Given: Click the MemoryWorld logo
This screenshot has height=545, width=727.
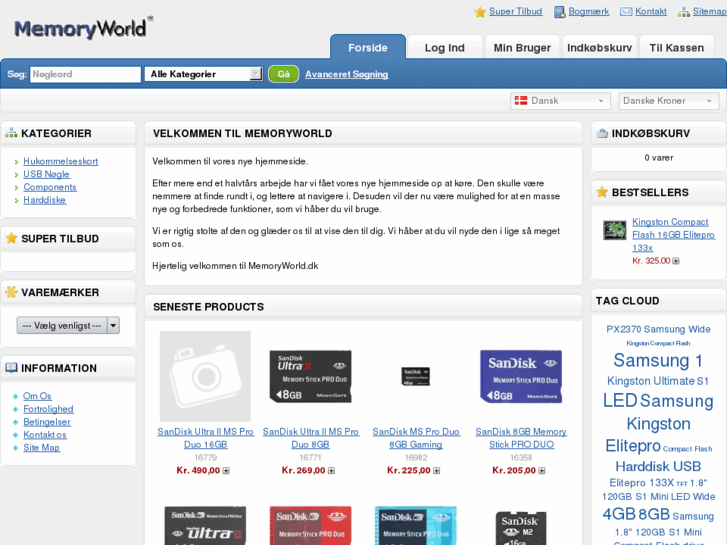Looking at the screenshot, I should pyautogui.click(x=83, y=28).
